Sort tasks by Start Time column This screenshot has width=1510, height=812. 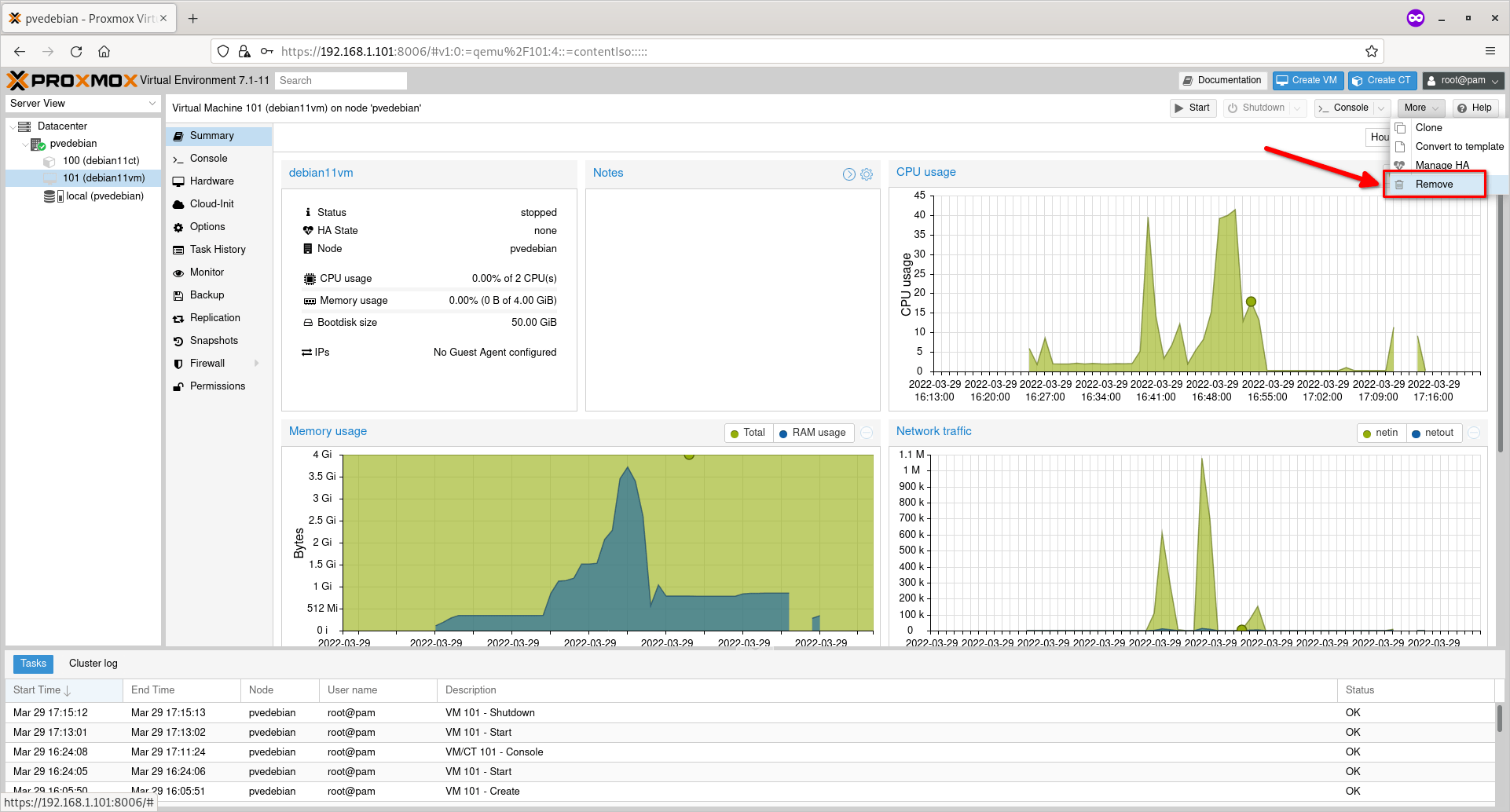pos(64,690)
